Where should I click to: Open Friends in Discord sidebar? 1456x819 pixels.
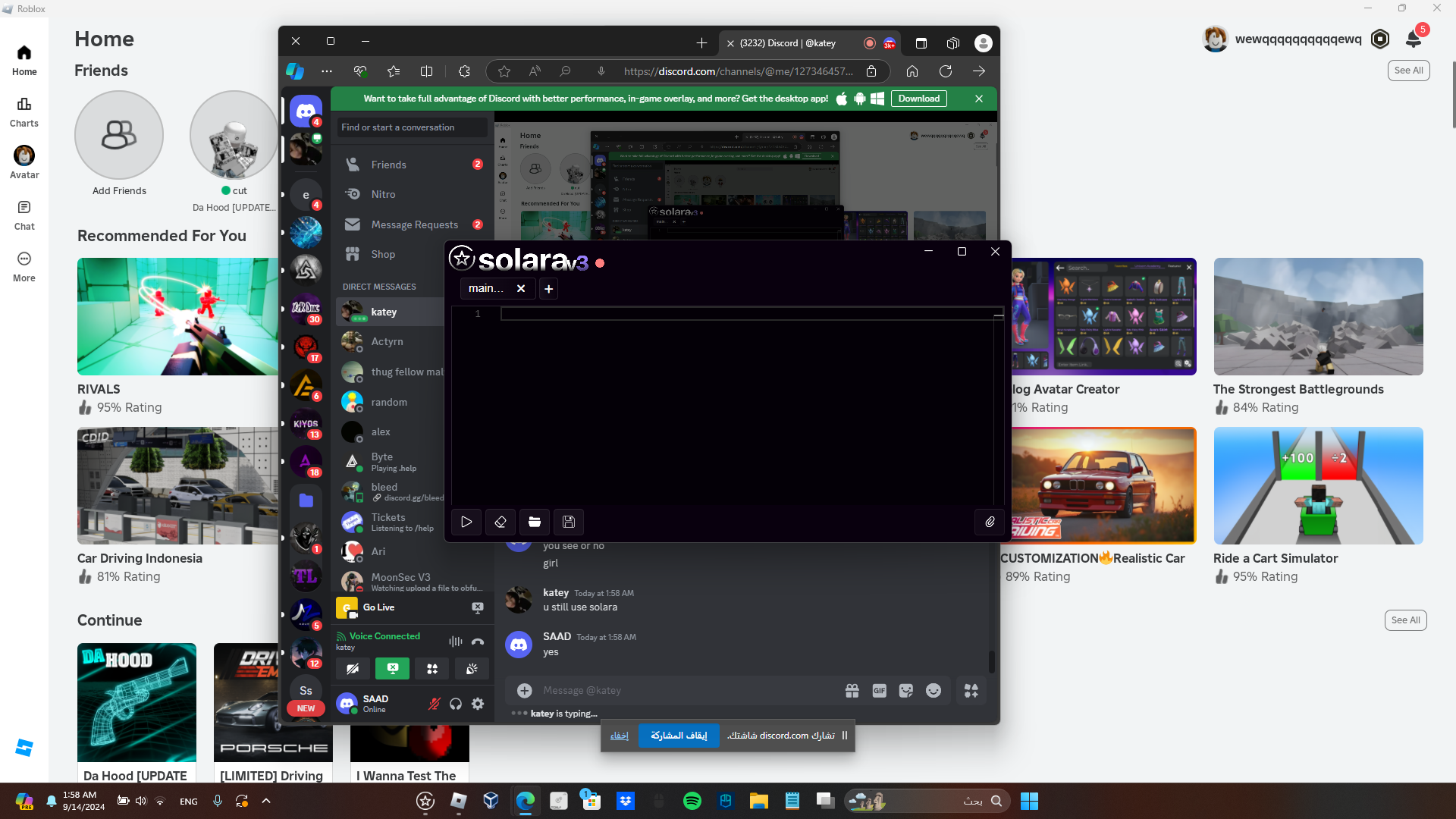point(413,165)
